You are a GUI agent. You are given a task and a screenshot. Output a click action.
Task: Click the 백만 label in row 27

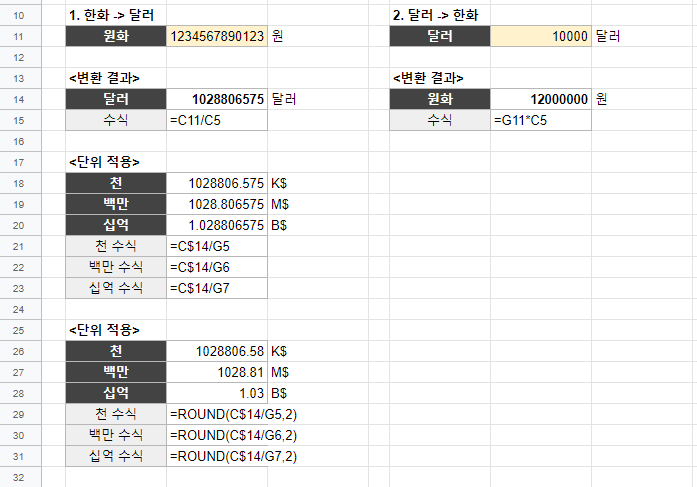116,372
